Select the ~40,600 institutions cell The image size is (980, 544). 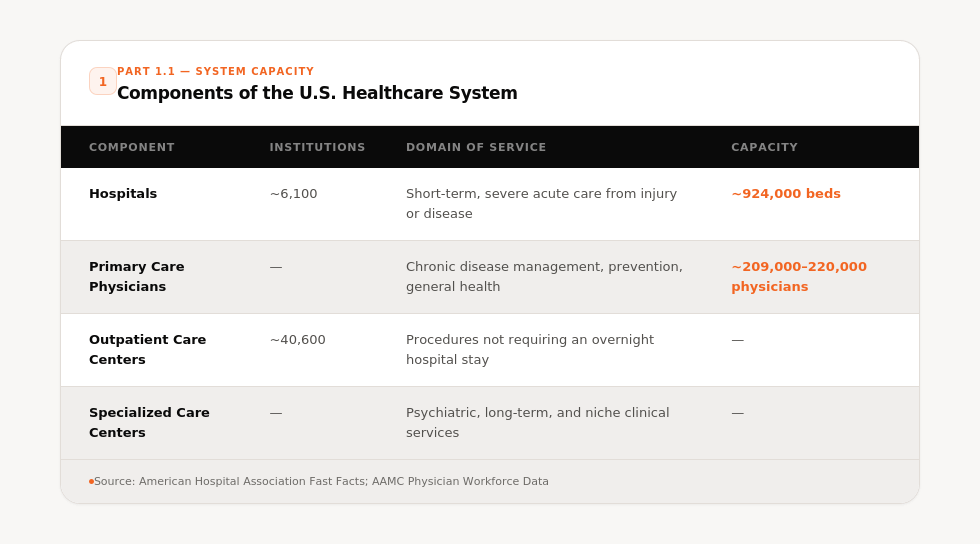(298, 340)
